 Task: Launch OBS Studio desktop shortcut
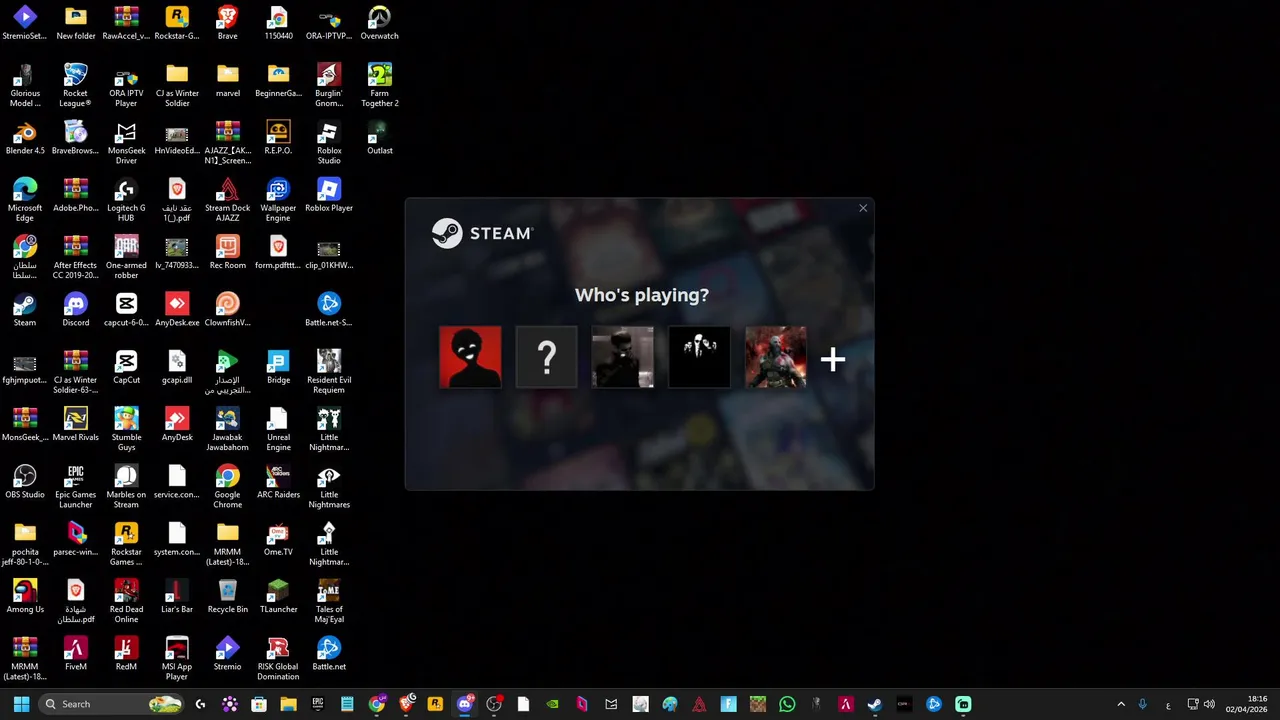click(25, 482)
